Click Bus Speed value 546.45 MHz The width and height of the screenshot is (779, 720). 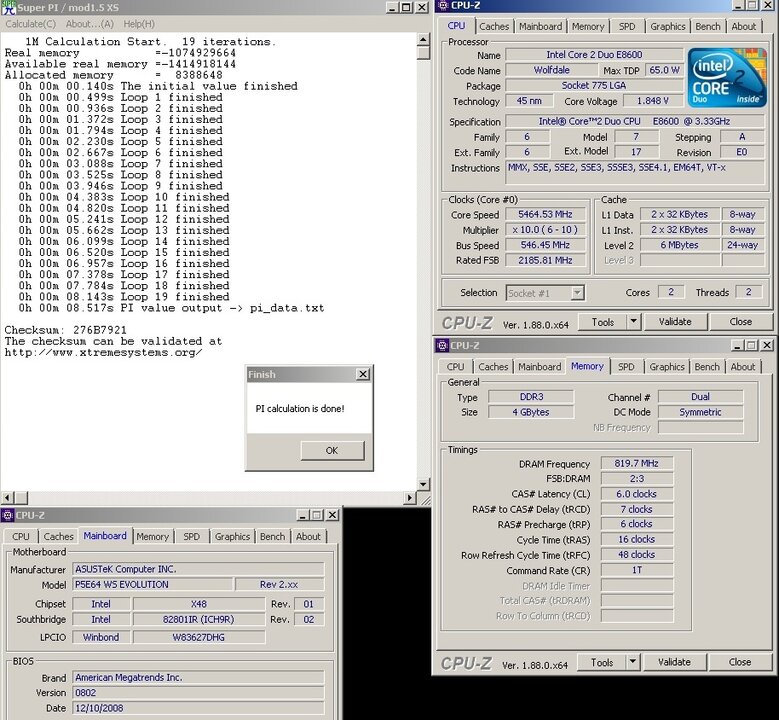click(x=545, y=245)
